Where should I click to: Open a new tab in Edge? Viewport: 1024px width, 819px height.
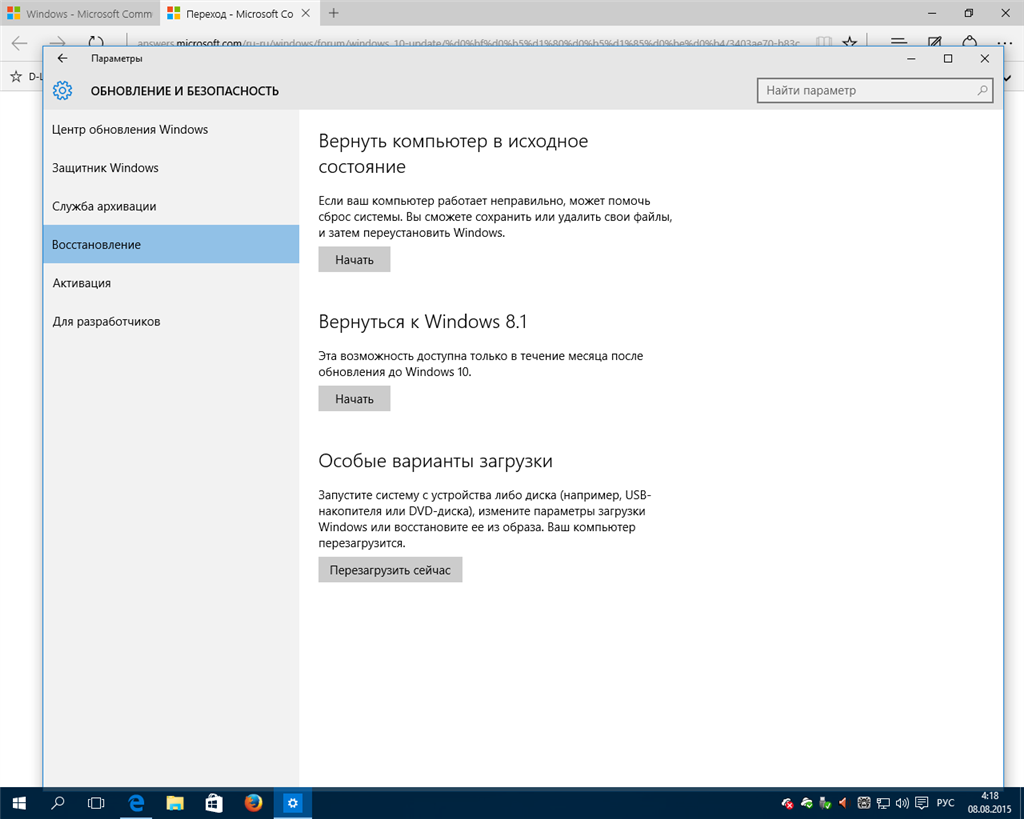(334, 13)
